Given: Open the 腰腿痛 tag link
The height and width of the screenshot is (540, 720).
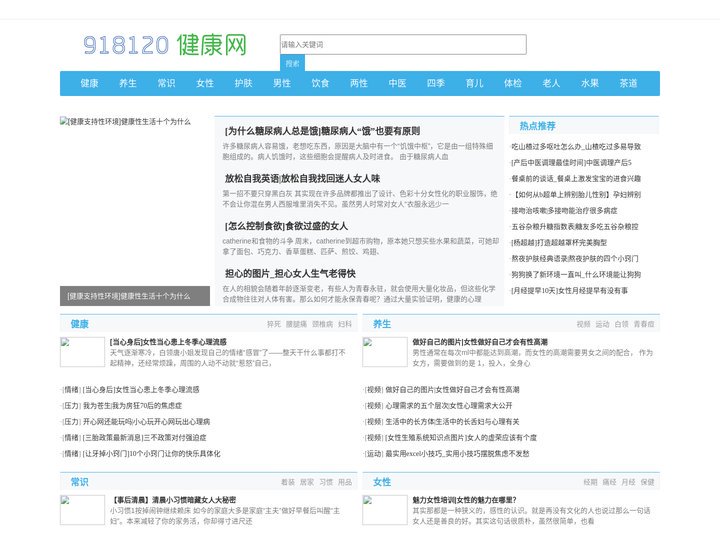Looking at the screenshot, I should click(296, 324).
